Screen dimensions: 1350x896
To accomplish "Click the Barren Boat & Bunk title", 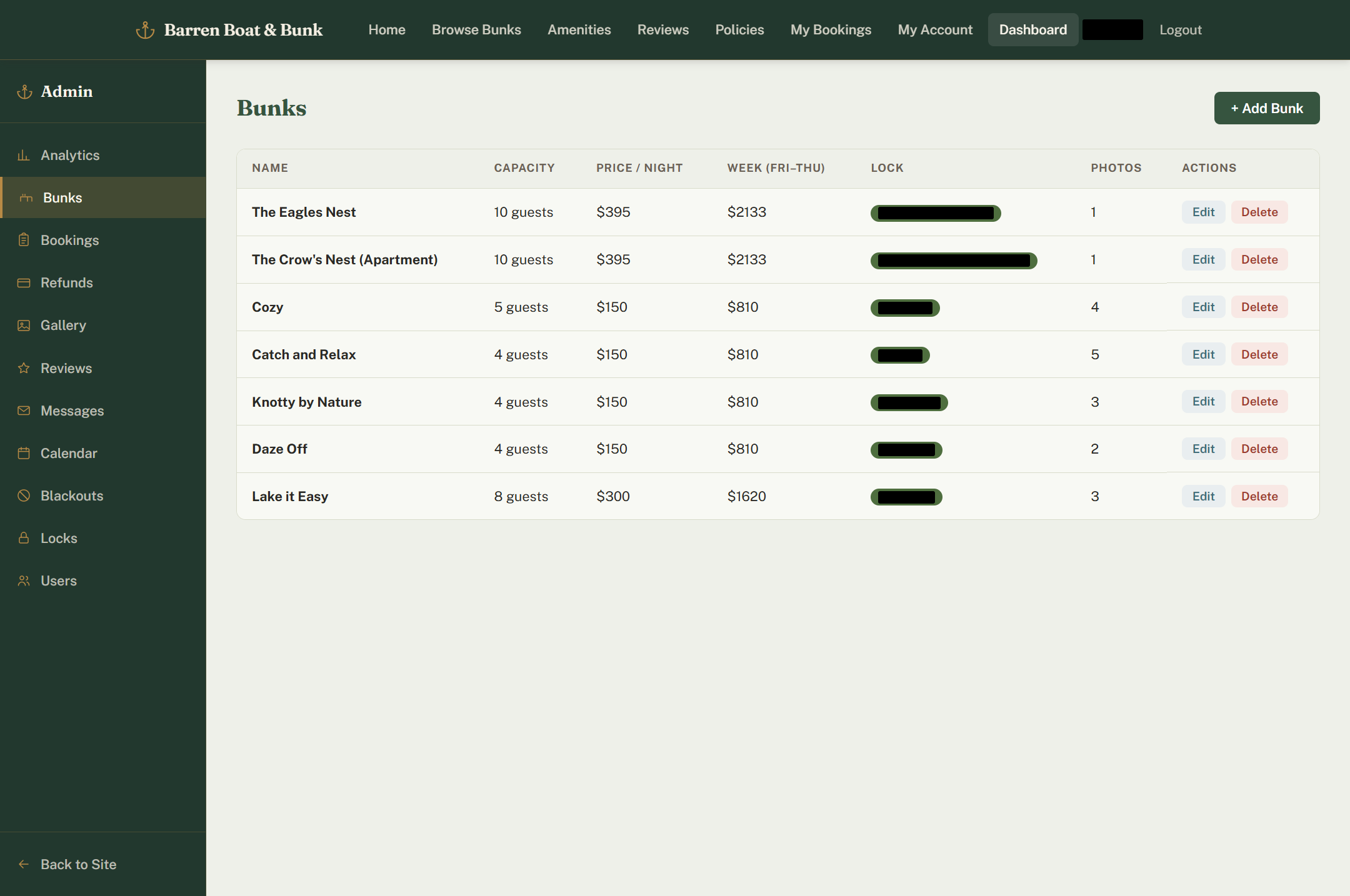I will [x=243, y=30].
